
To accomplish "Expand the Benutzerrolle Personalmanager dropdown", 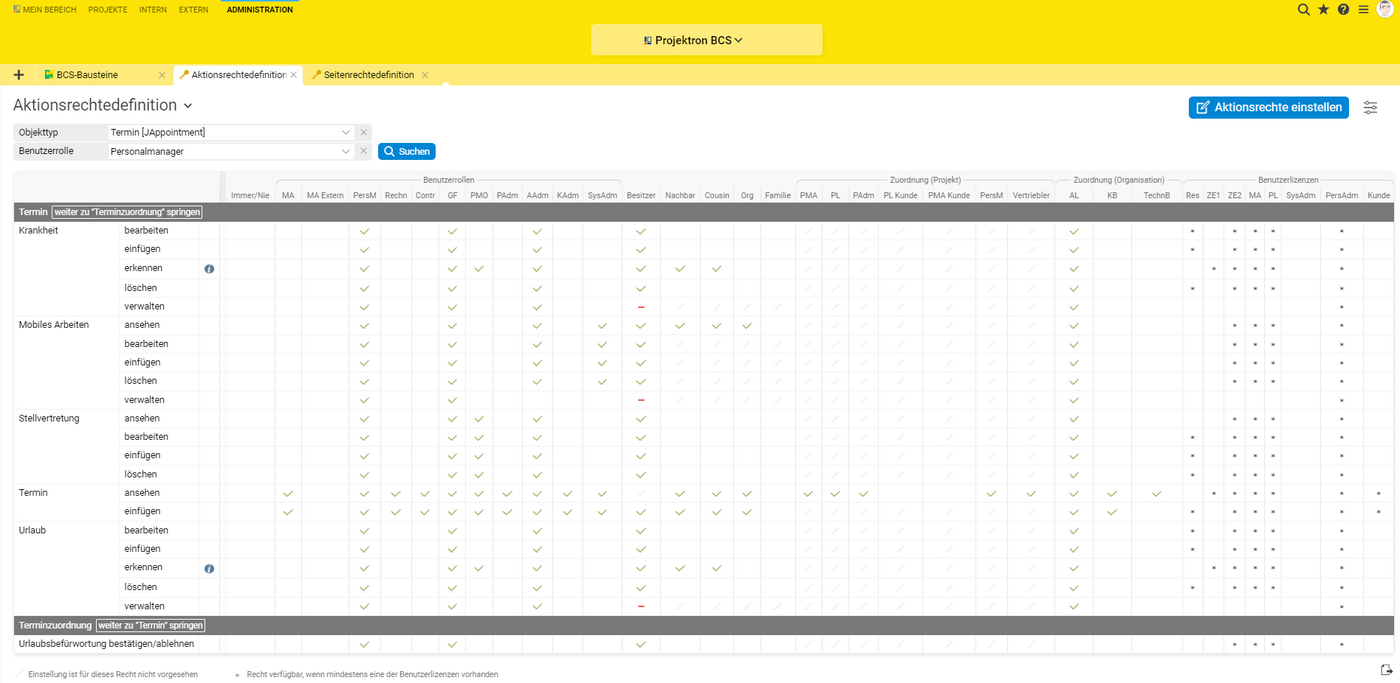I will tap(346, 151).
